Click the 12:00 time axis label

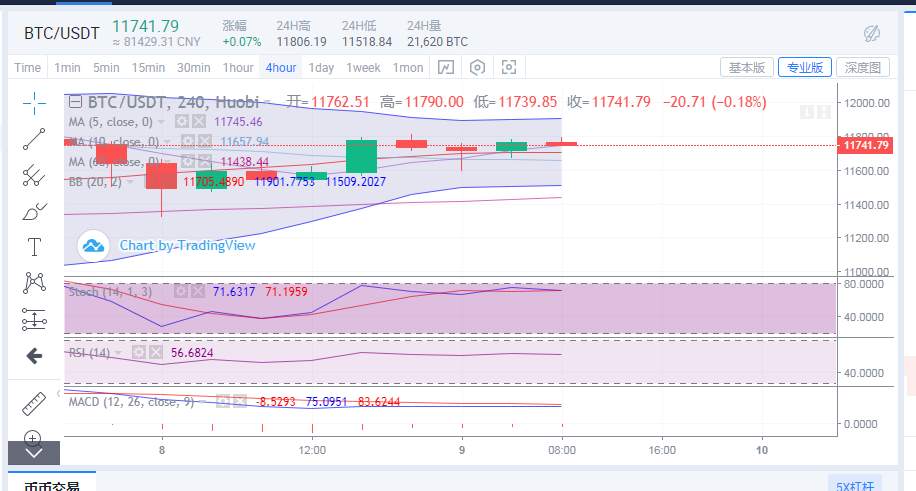(312, 450)
